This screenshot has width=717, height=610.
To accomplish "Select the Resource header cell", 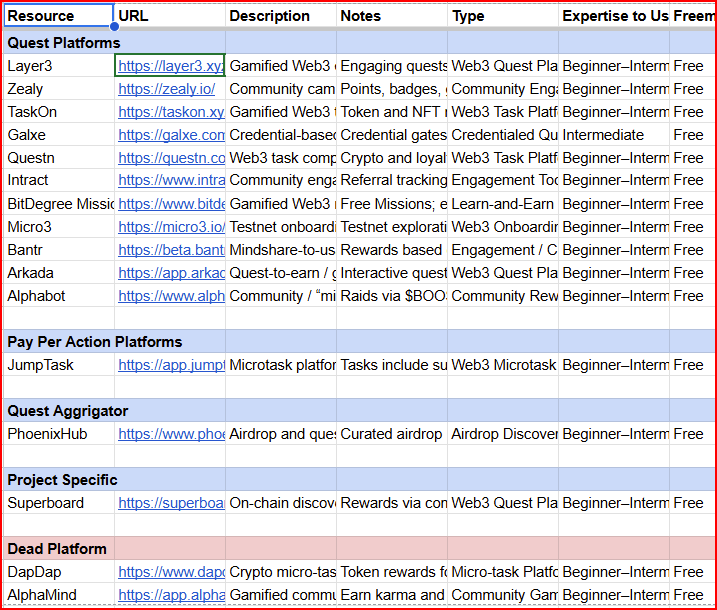I will [58, 16].
